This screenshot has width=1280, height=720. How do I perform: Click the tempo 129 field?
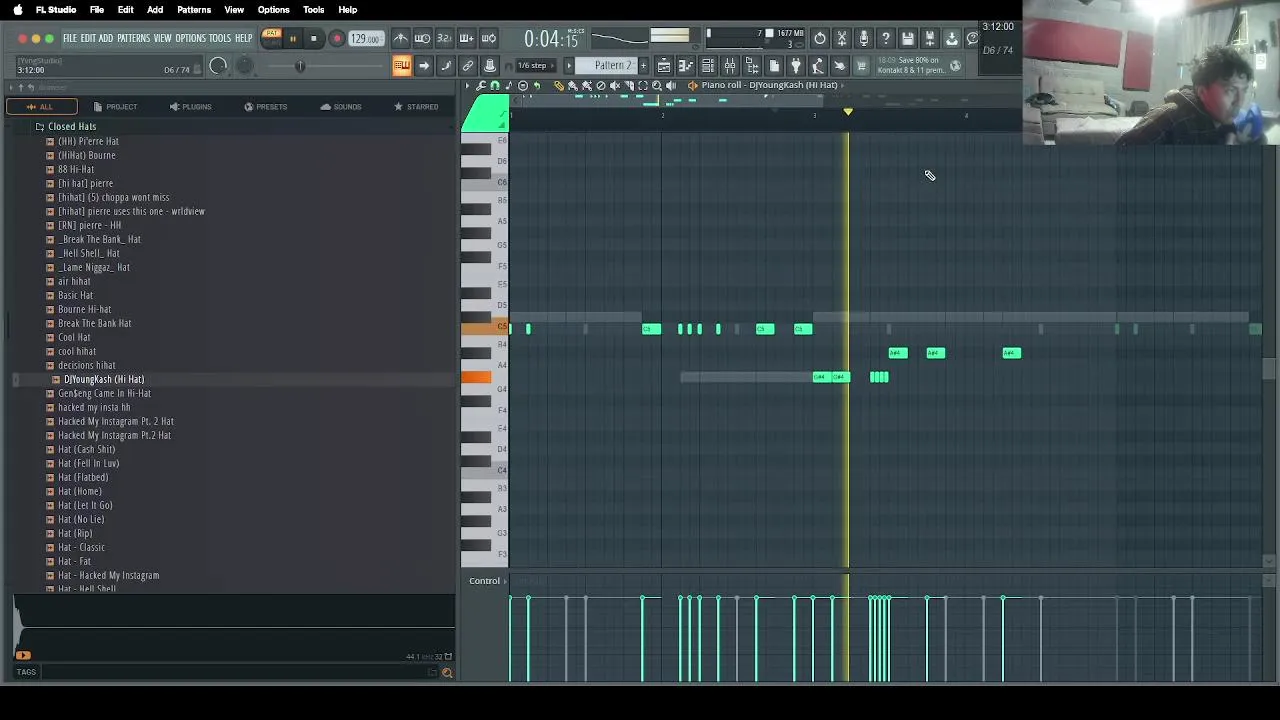[365, 38]
